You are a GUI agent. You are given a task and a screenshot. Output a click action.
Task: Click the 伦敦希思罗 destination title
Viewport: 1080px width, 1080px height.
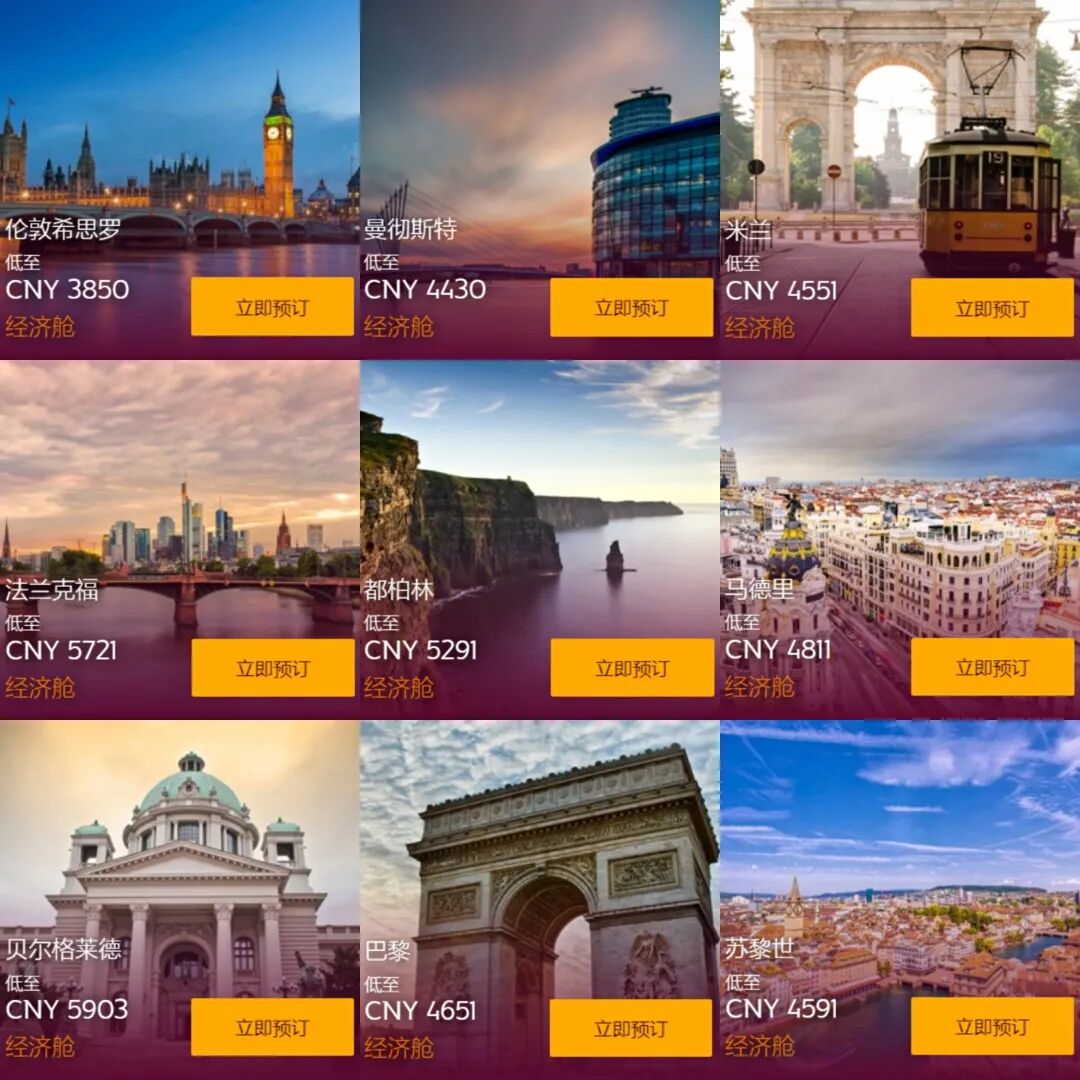point(63,229)
